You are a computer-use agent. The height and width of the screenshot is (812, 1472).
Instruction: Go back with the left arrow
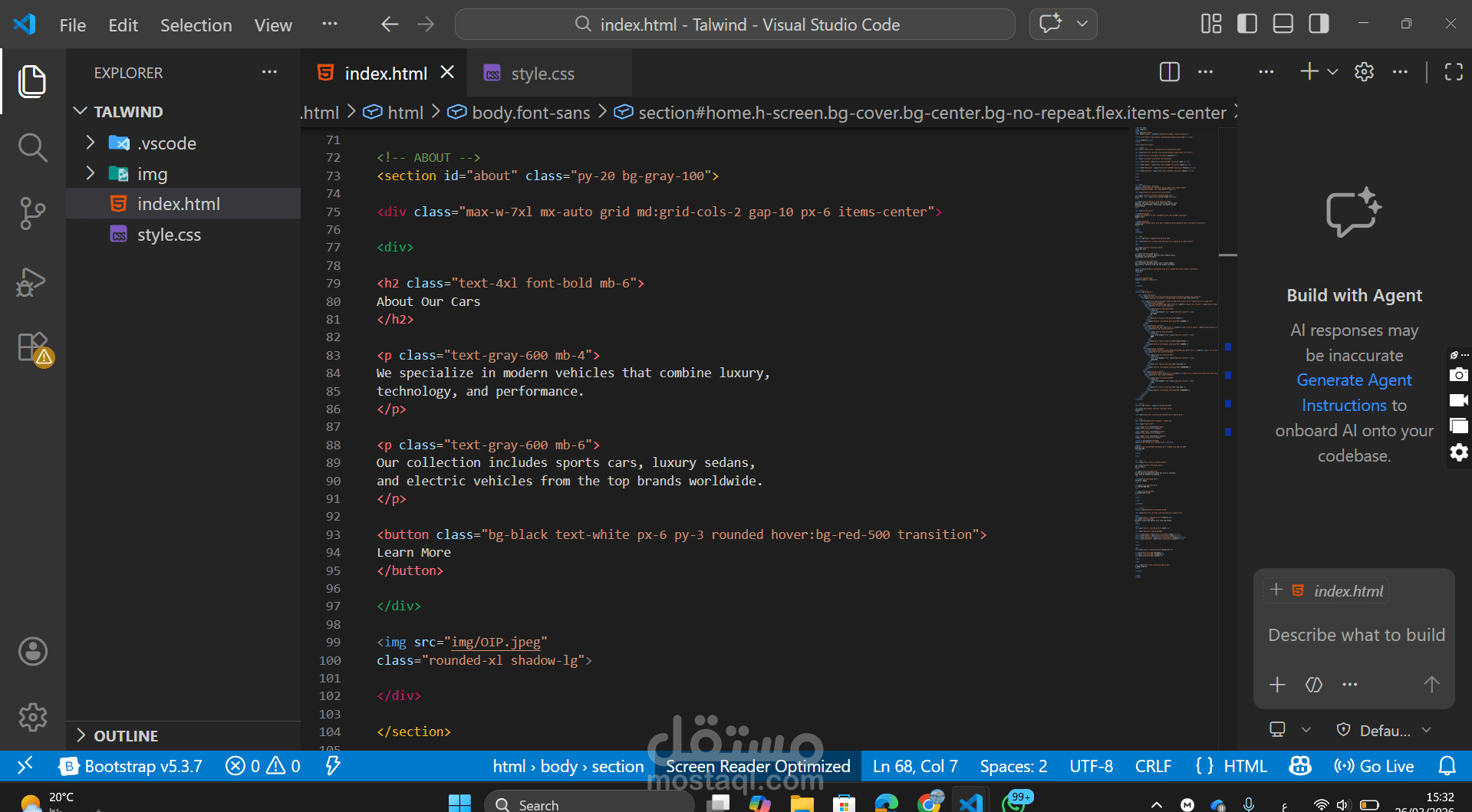point(390,25)
